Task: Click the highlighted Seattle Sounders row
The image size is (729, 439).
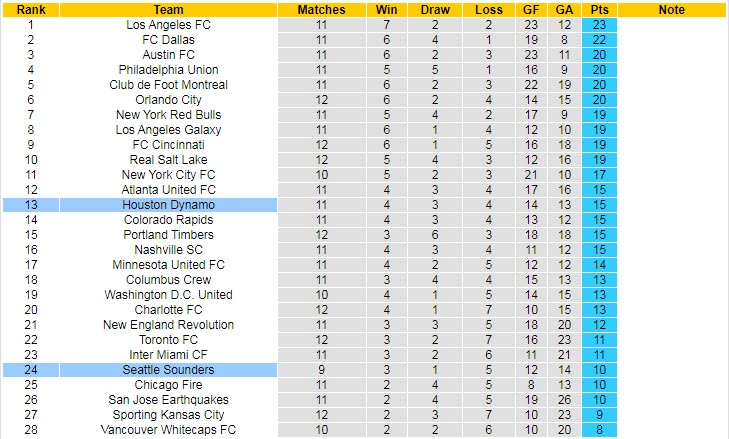Action: tap(168, 369)
